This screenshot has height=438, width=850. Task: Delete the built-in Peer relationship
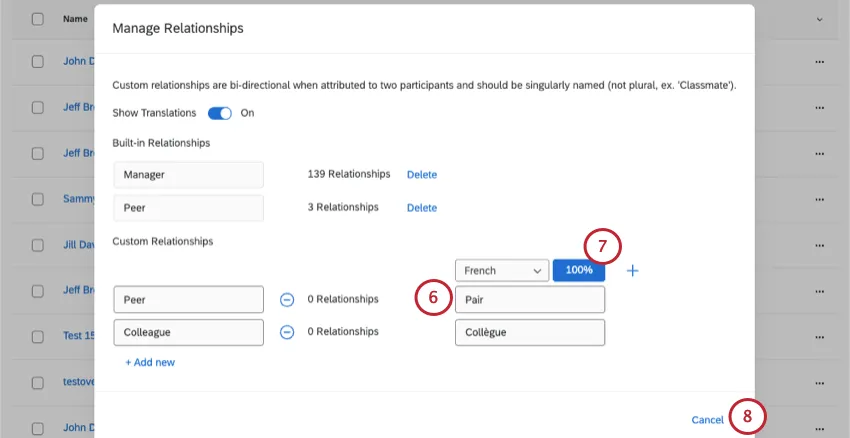pos(421,207)
